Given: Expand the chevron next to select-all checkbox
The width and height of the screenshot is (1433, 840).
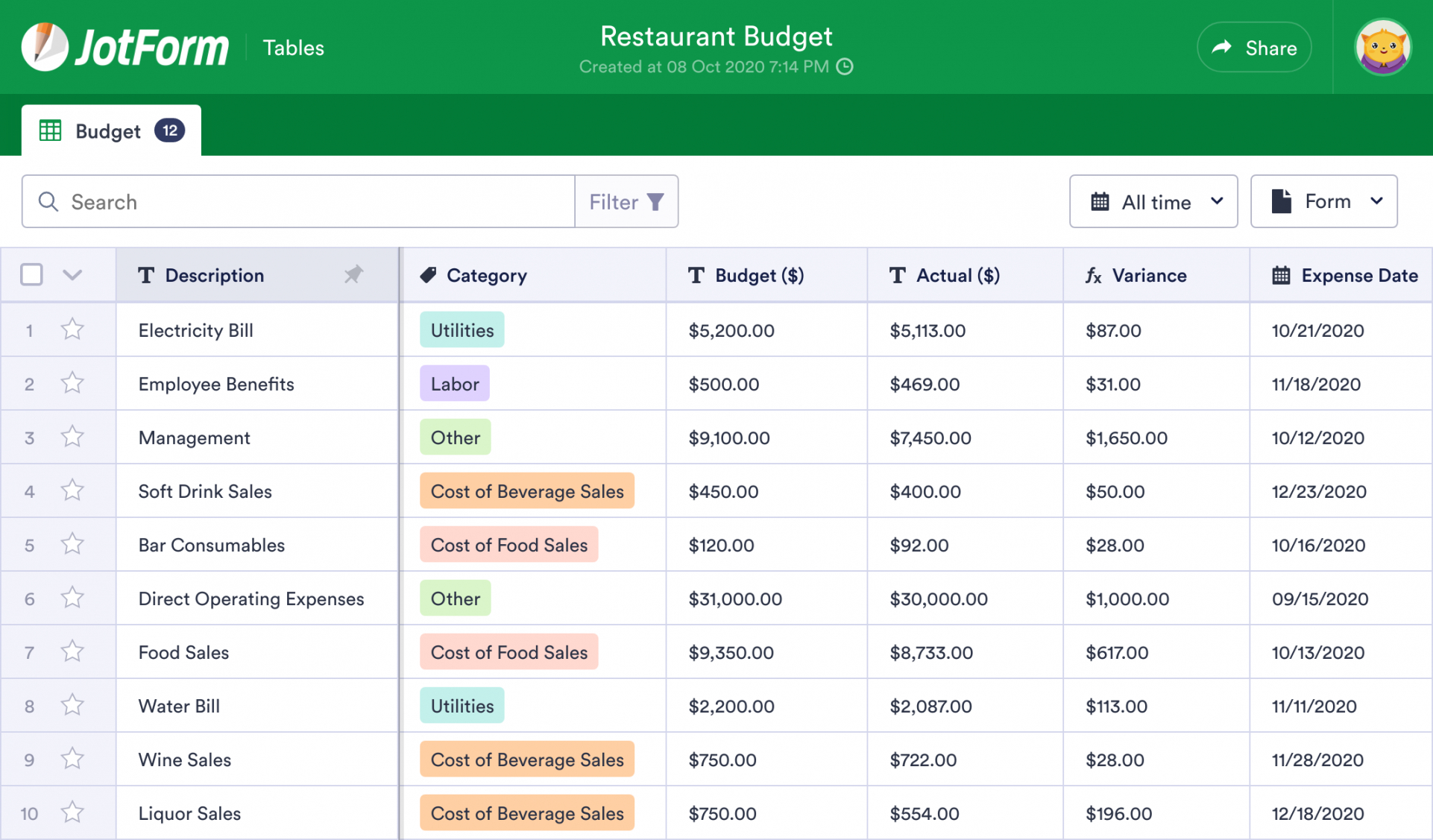Looking at the screenshot, I should [72, 275].
